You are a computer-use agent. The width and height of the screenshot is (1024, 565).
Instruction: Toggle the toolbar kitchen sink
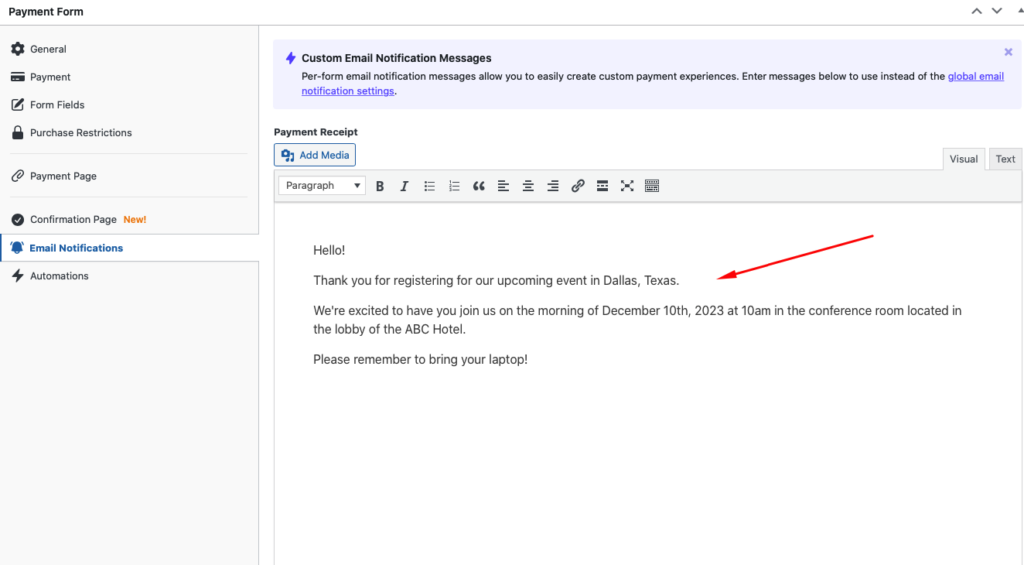652,186
